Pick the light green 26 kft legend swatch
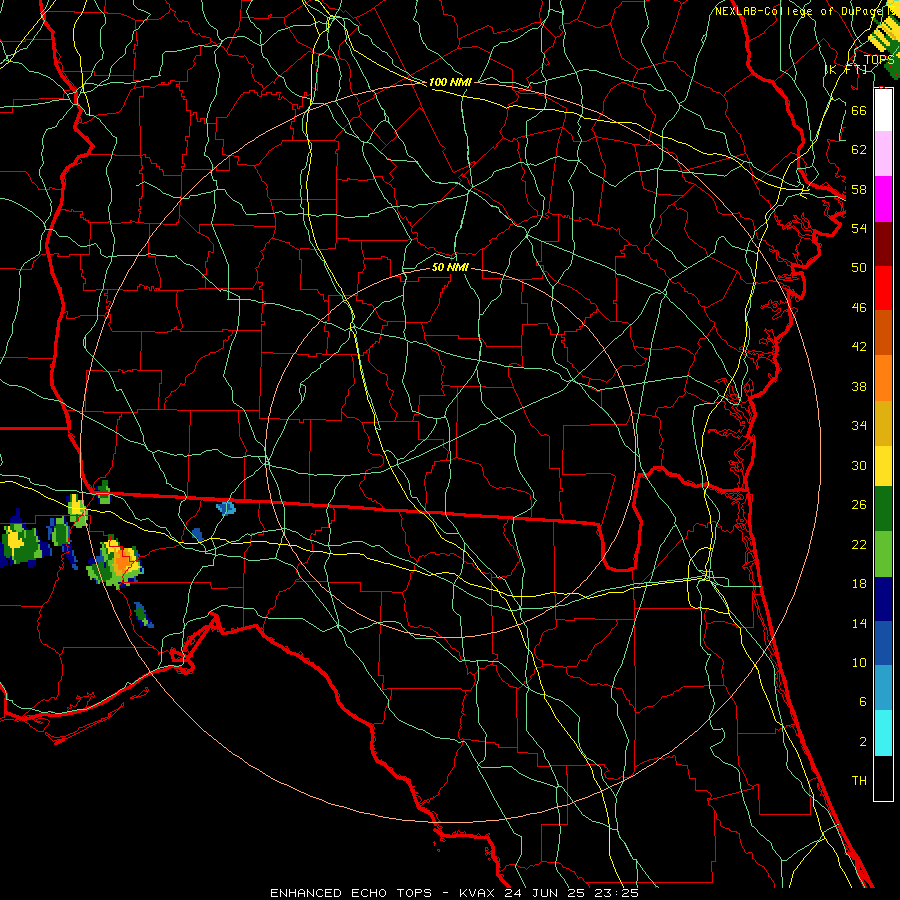 pos(883,554)
